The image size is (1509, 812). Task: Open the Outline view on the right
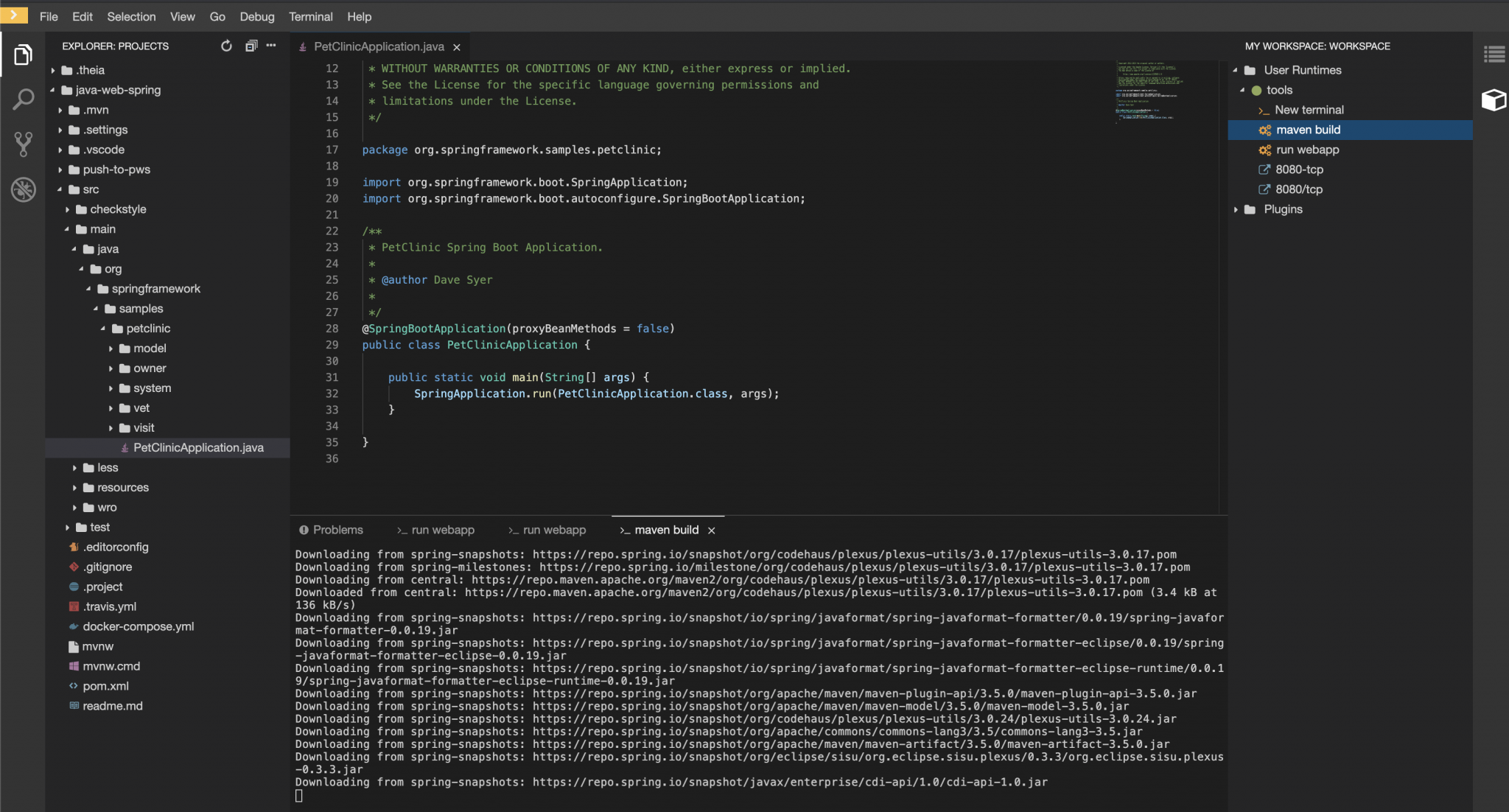(x=1494, y=52)
